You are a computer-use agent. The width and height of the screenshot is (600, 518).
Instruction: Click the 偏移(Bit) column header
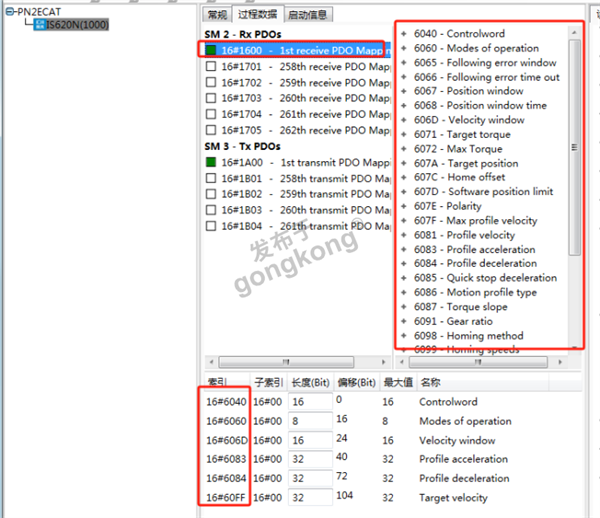pyautogui.click(x=357, y=382)
